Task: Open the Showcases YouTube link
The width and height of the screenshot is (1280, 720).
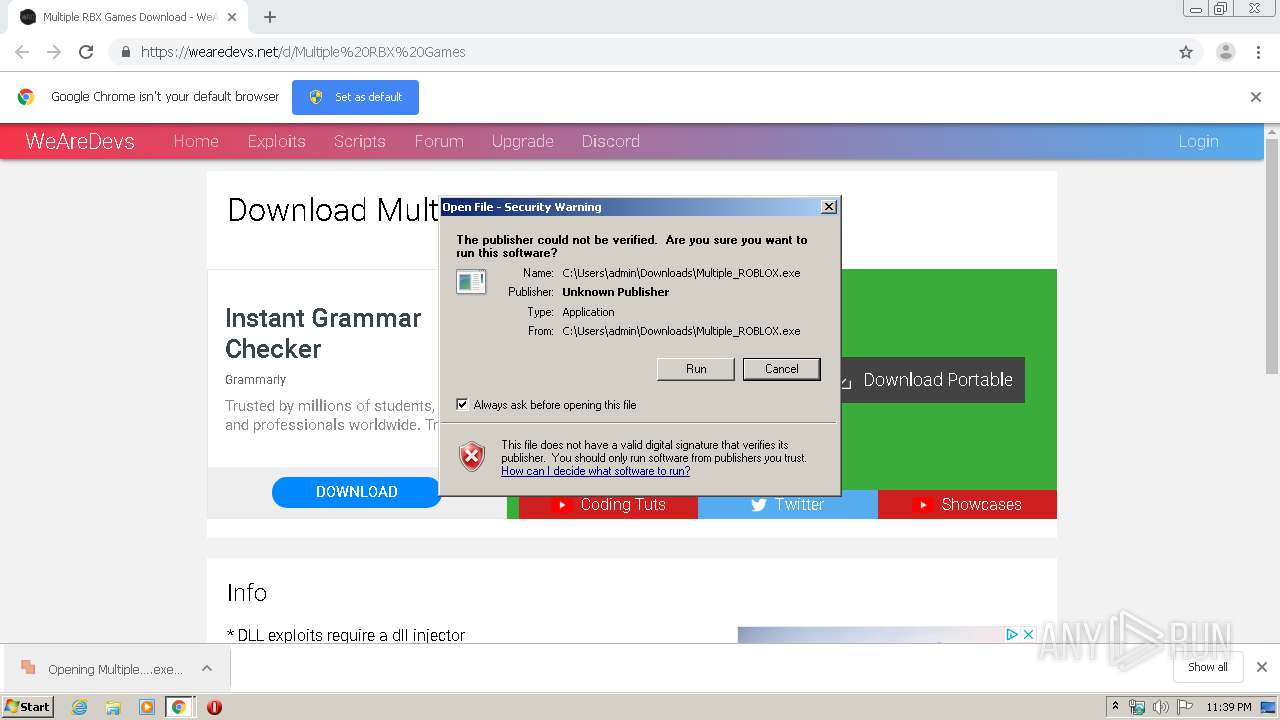Action: pyautogui.click(x=967, y=504)
